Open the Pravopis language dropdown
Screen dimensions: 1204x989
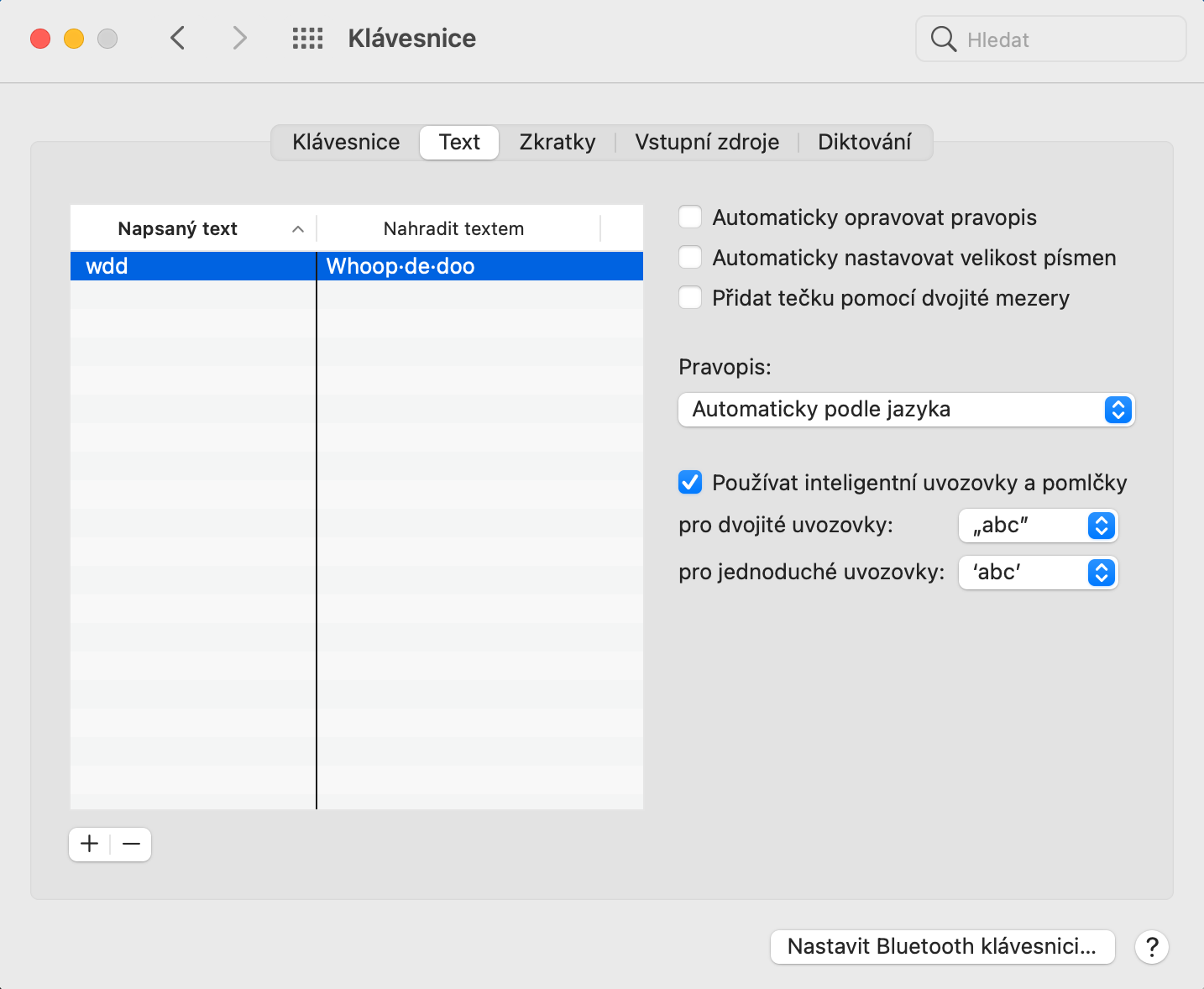click(x=906, y=410)
